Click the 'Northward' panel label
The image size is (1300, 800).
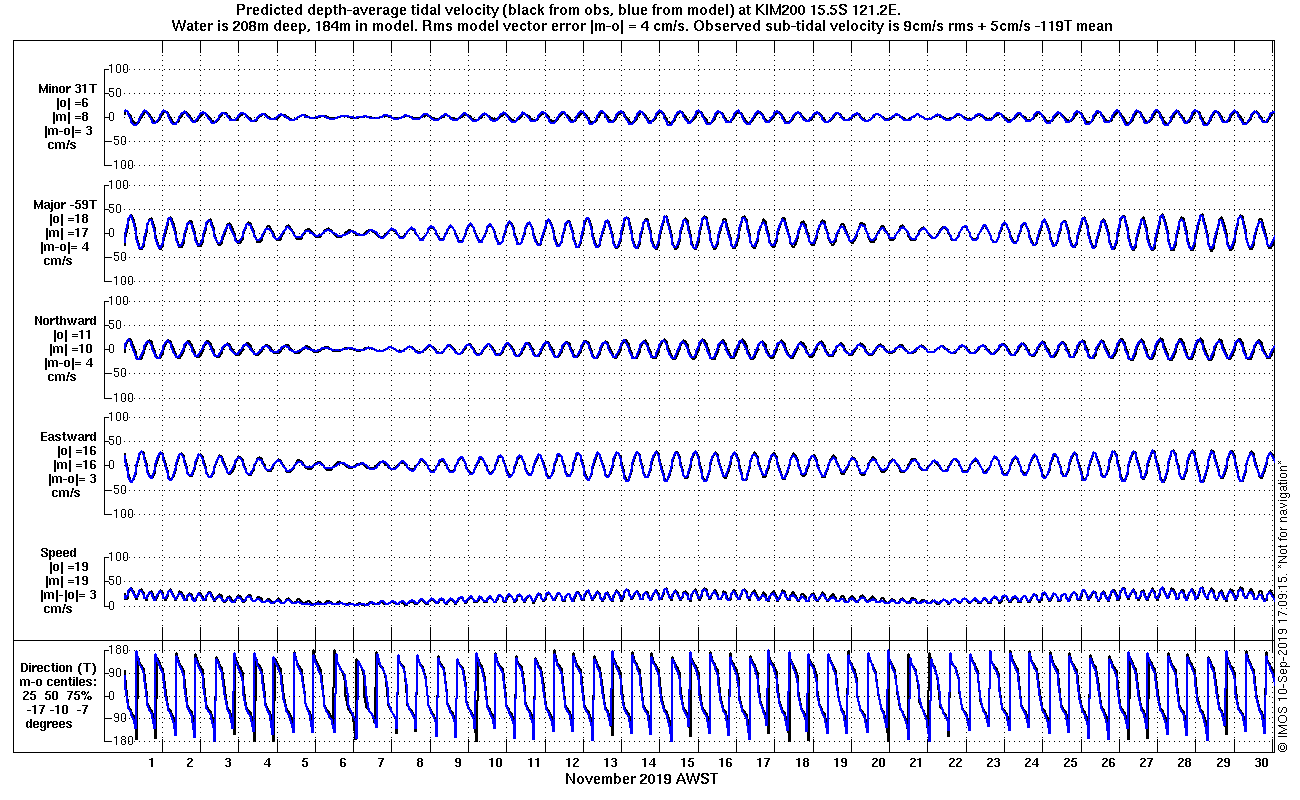pyautogui.click(x=65, y=321)
